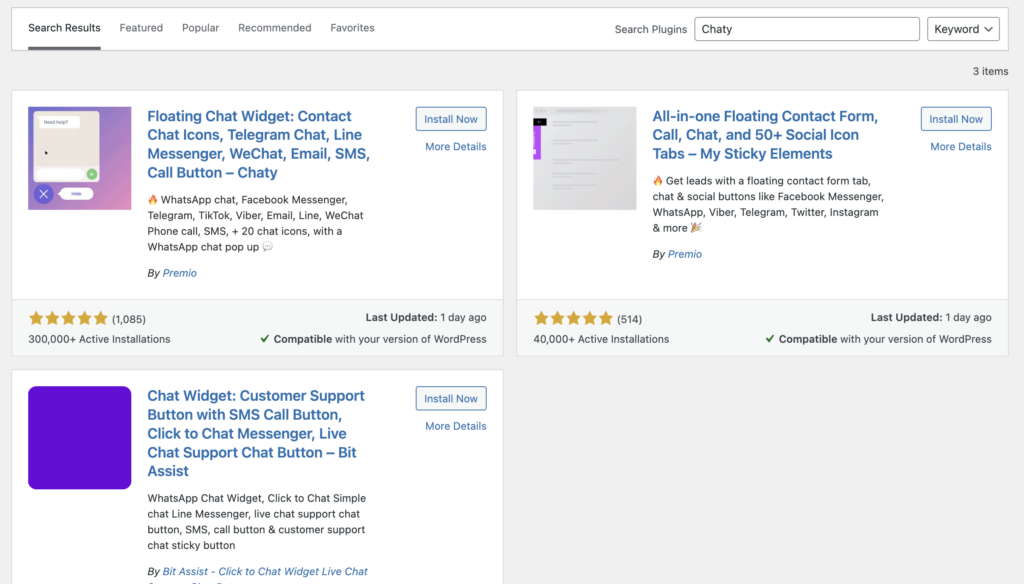Image resolution: width=1024 pixels, height=584 pixels.
Task: Open the Keyword search filter dropdown
Action: click(x=963, y=29)
